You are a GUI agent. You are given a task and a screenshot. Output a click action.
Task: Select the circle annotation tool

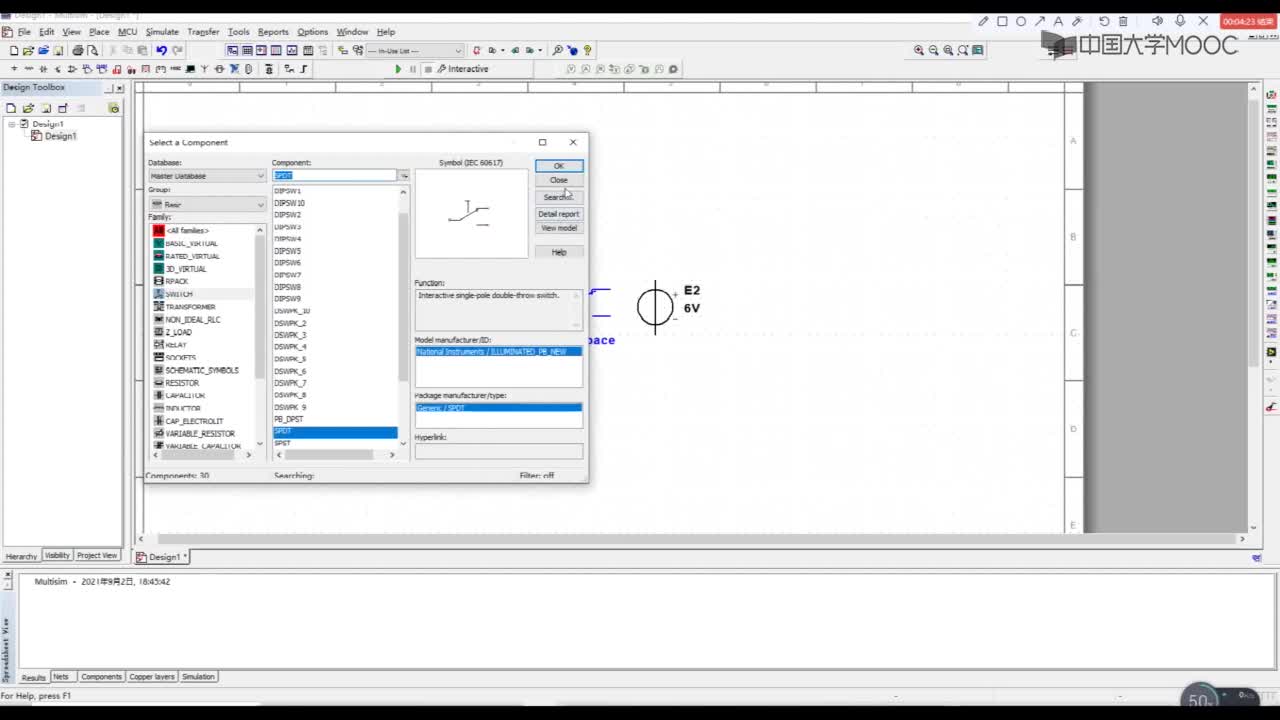(1021, 21)
